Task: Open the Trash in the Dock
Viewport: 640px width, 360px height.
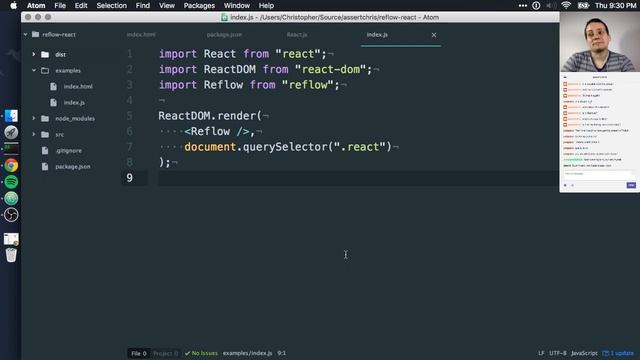Action: coord(11,255)
